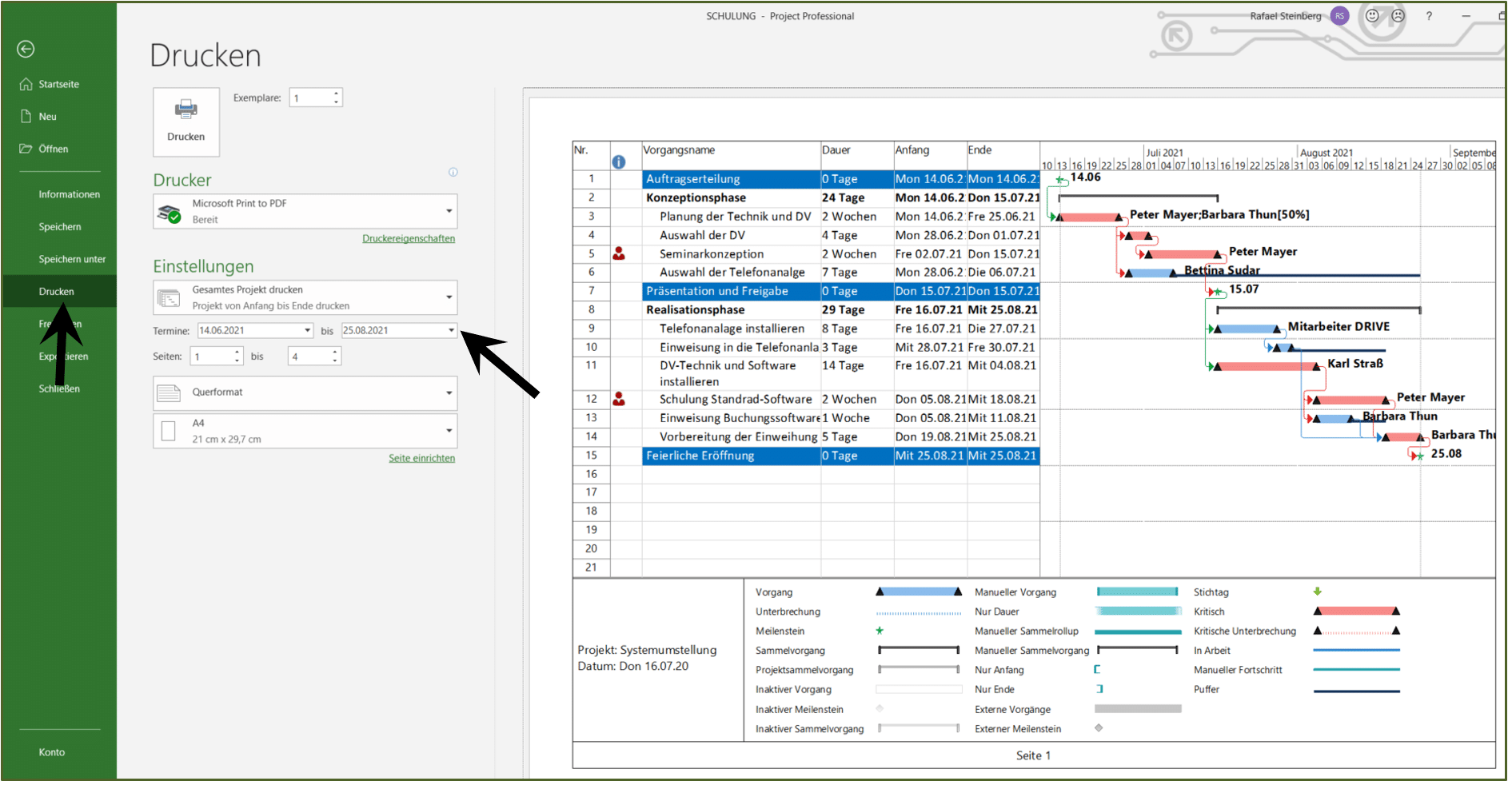
Task: Click Schließen in the sidebar
Action: tap(59, 389)
